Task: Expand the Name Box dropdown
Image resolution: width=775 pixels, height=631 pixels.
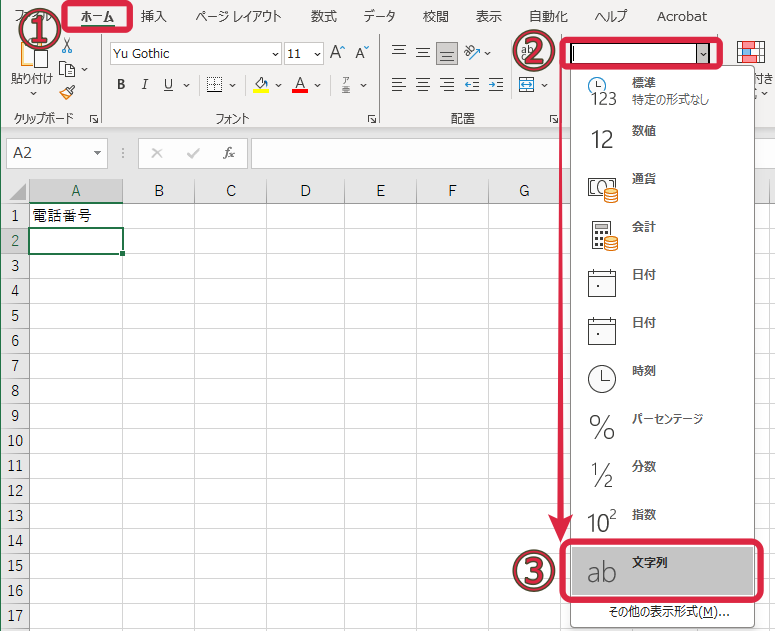Action: click(x=97, y=153)
